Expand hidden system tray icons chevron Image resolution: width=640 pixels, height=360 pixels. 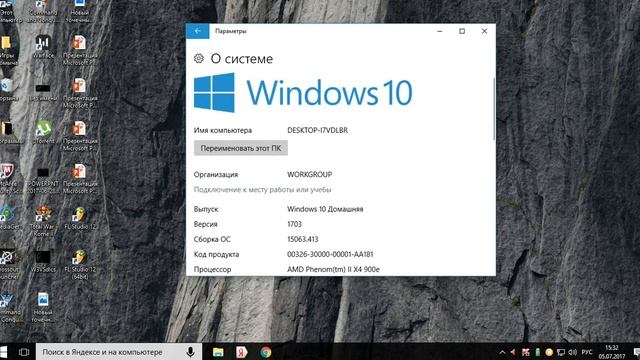(x=502, y=352)
